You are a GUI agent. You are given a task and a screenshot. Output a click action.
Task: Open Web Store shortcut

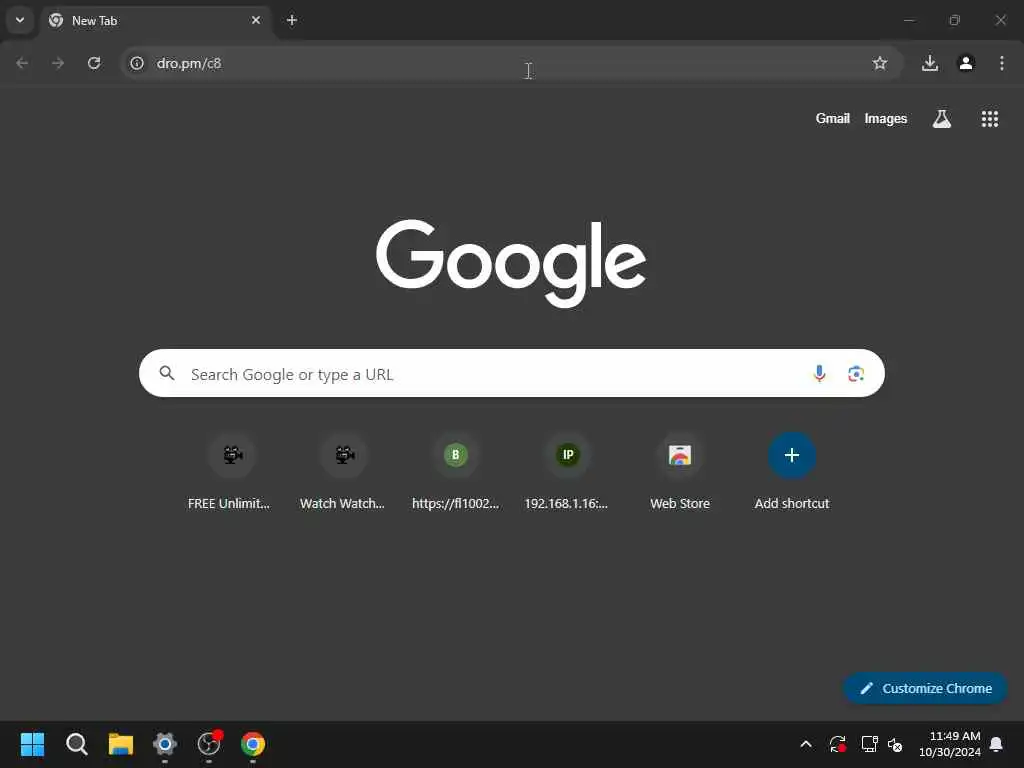(x=680, y=472)
